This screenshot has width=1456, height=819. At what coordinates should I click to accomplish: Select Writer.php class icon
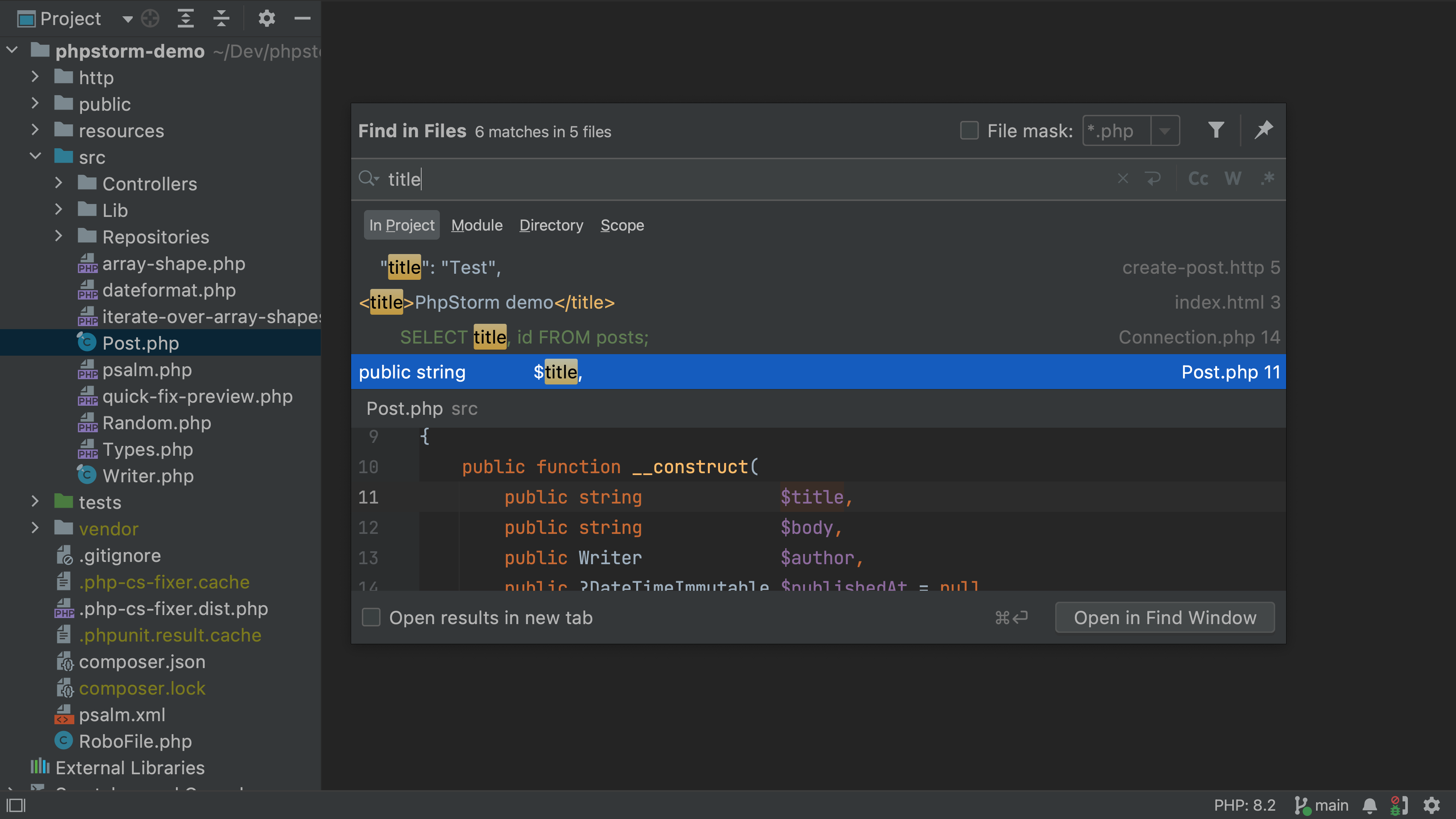(86, 475)
